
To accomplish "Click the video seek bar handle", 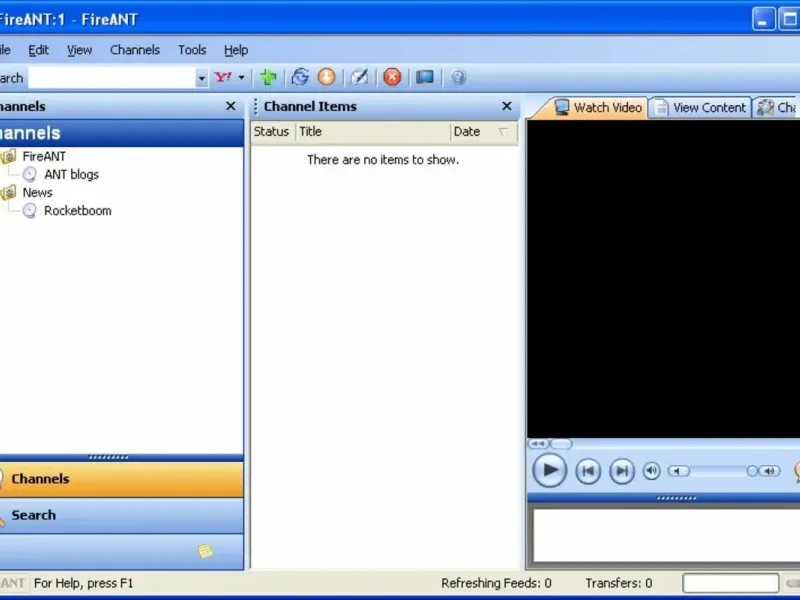I will (561, 444).
